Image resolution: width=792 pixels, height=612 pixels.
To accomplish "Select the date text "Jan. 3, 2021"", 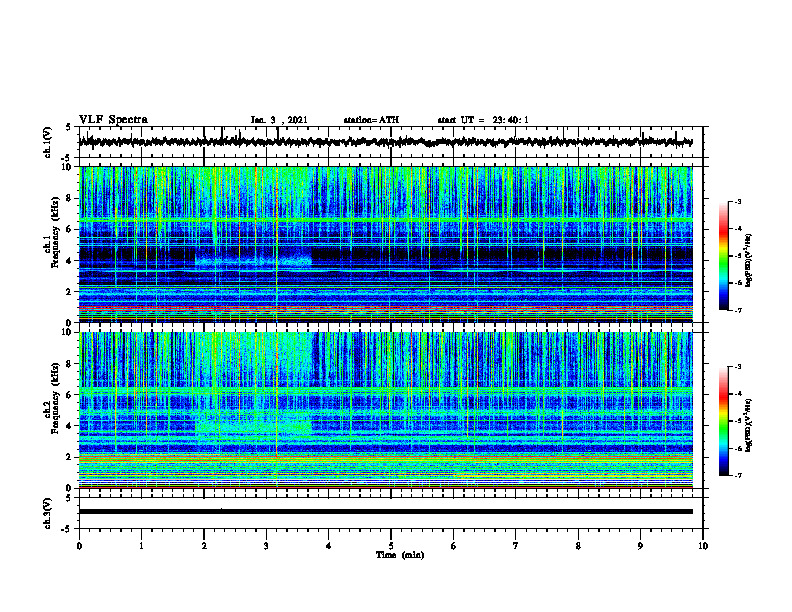I will click(x=279, y=120).
